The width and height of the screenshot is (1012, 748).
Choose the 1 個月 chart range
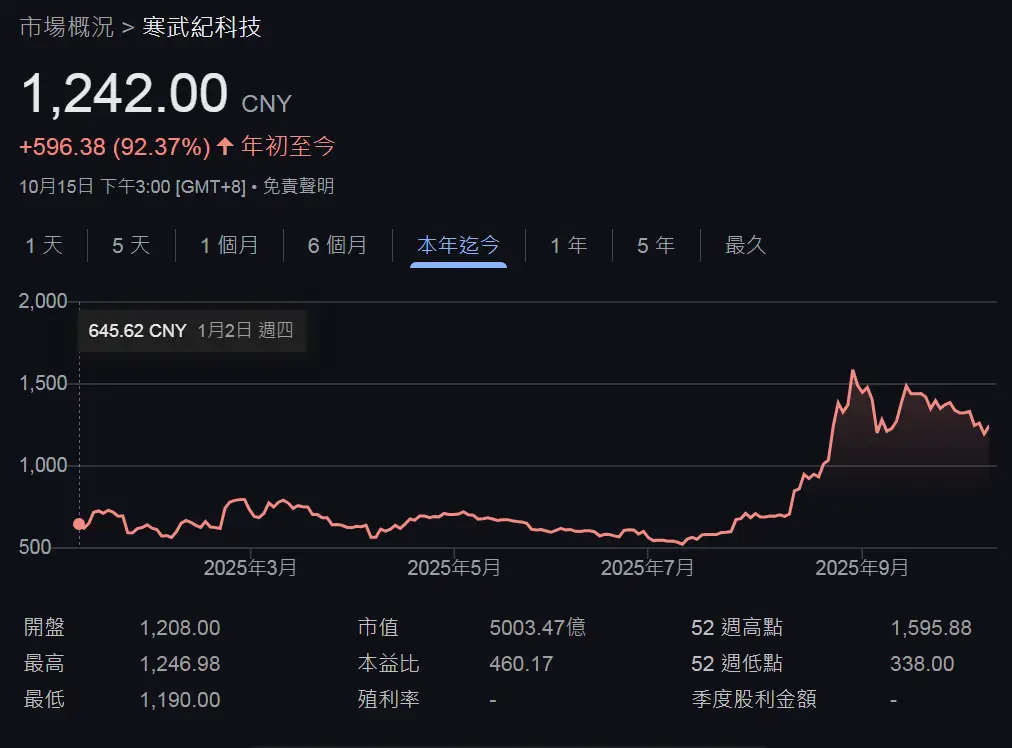click(229, 245)
